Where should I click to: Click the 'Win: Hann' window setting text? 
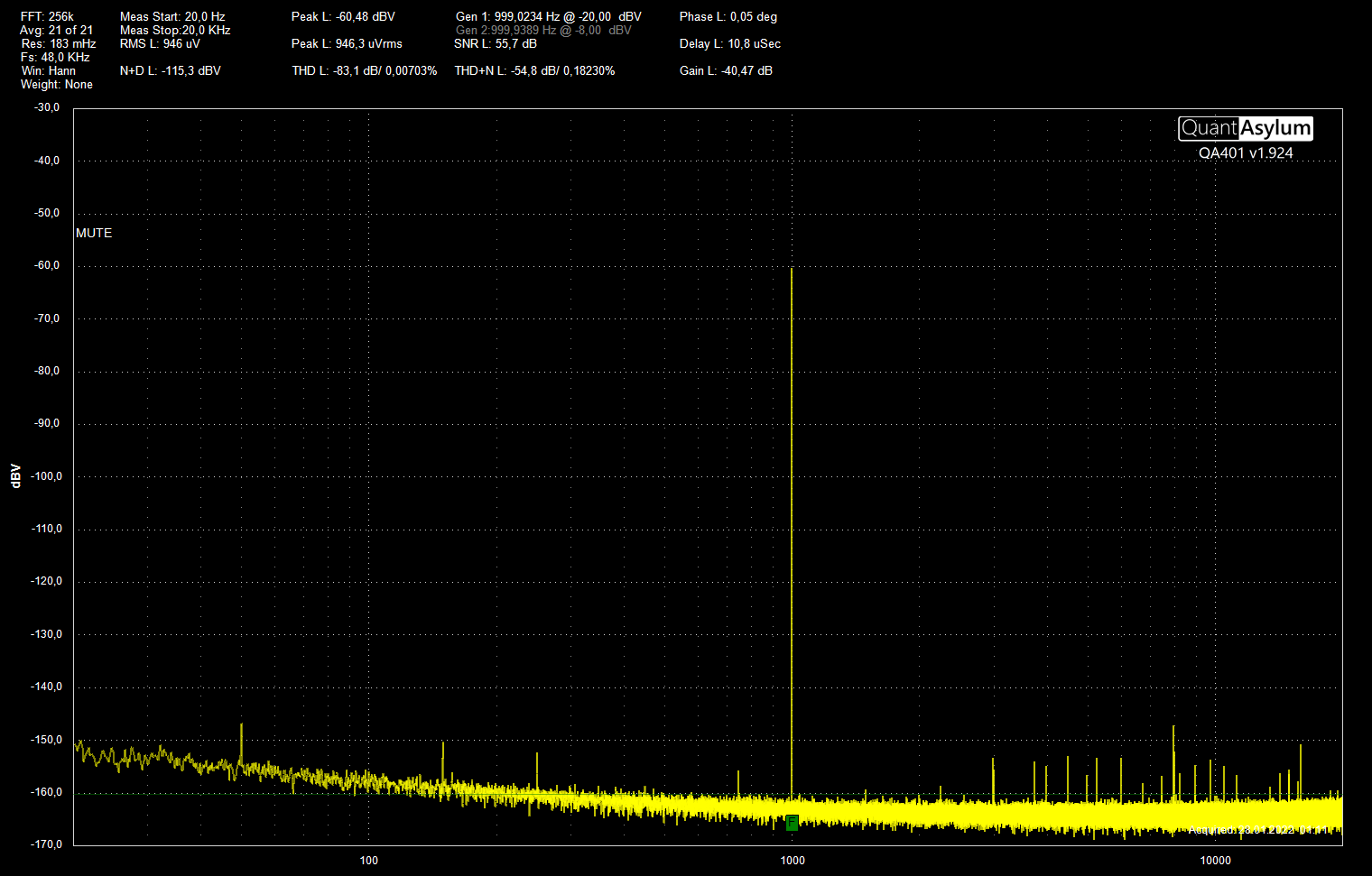coord(49,70)
